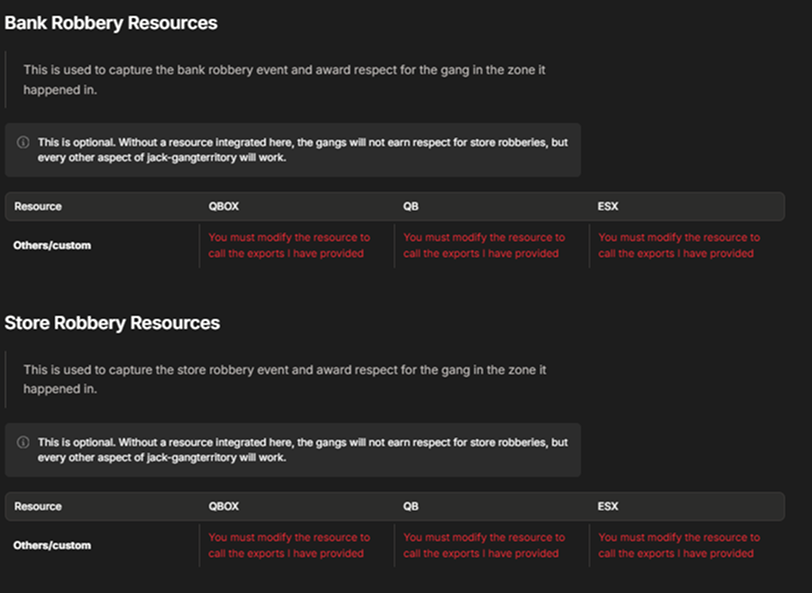Select QB column header in store robbery table
Viewport: 812px width, 593px height.
411,506
